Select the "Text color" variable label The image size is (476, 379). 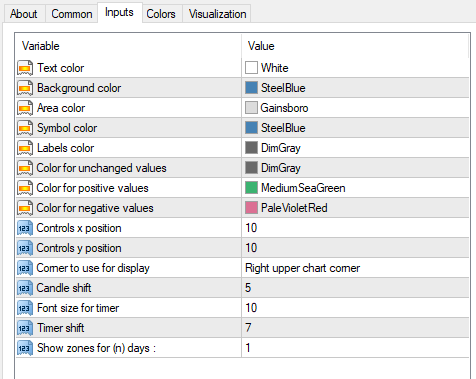[x=61, y=68]
